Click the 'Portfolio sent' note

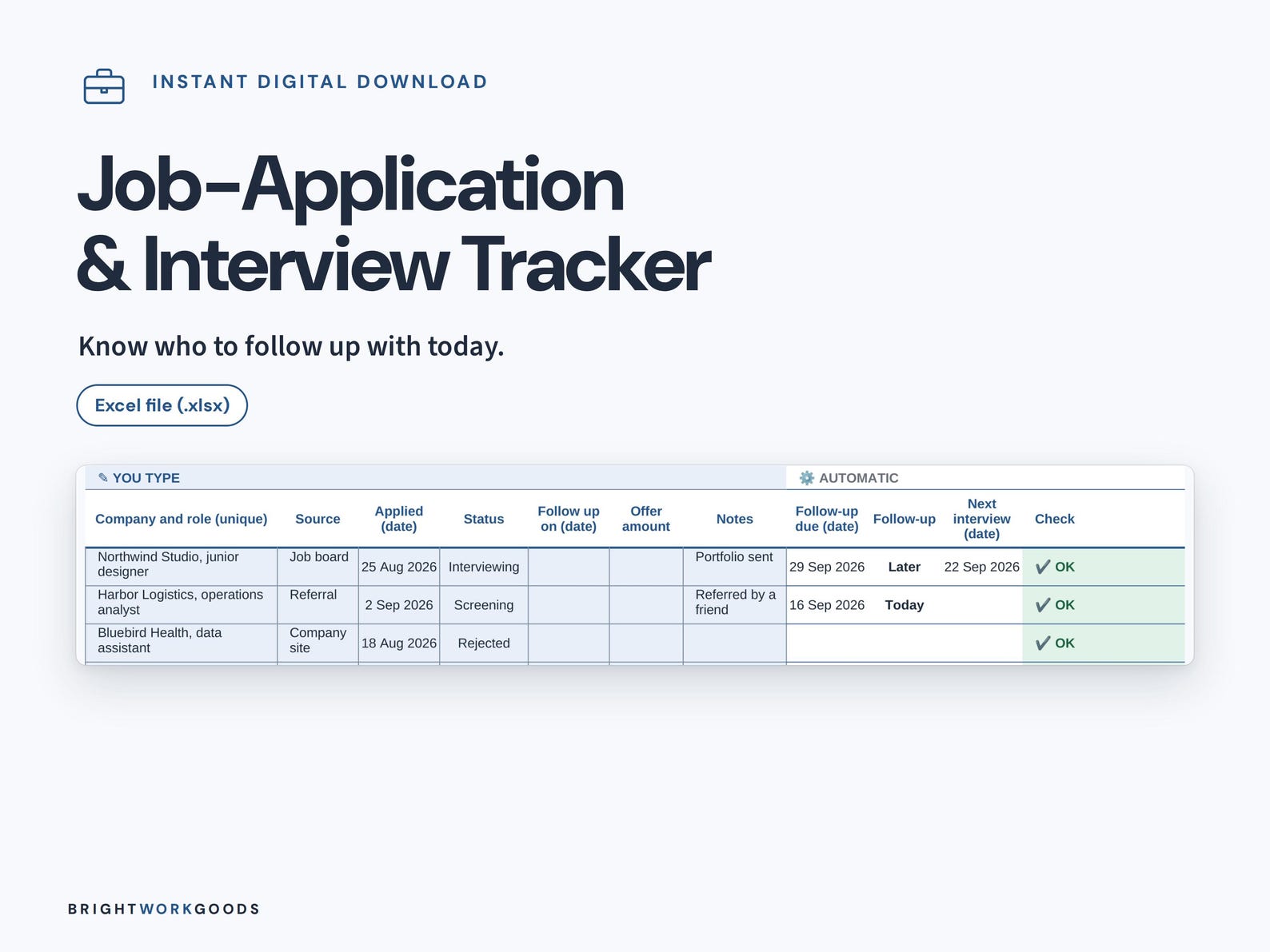click(x=735, y=567)
